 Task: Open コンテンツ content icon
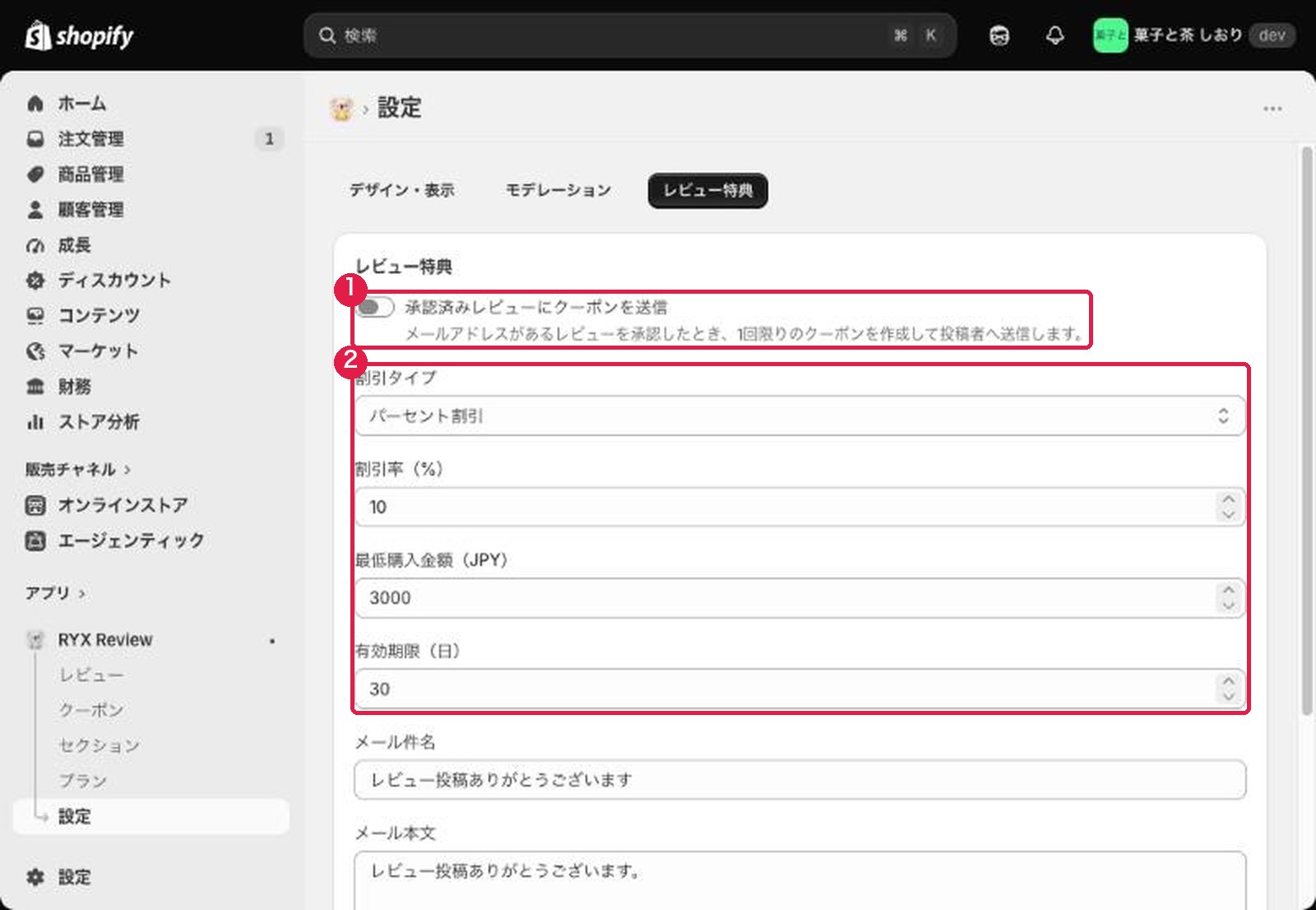coord(35,316)
